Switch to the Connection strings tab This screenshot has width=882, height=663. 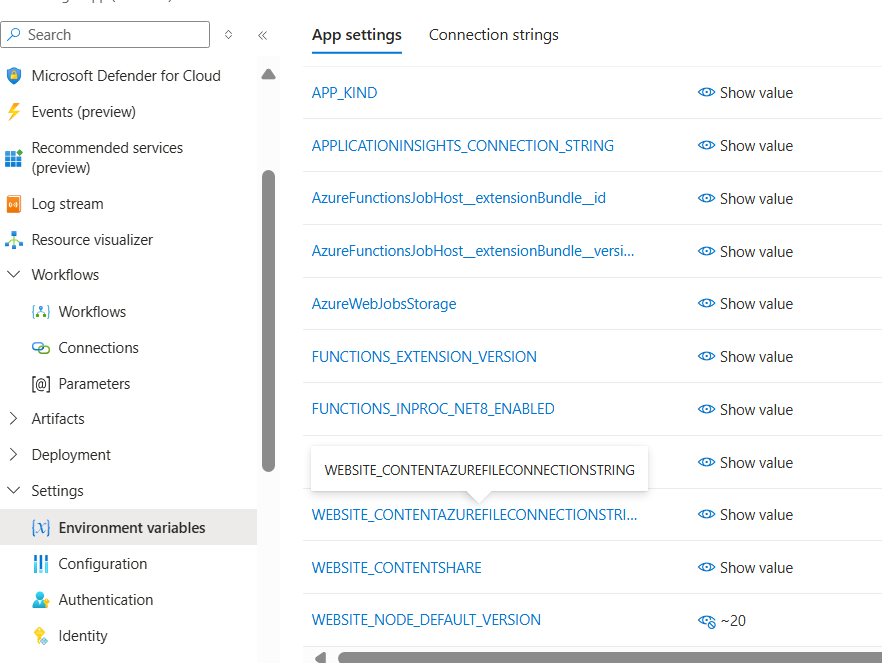493,35
